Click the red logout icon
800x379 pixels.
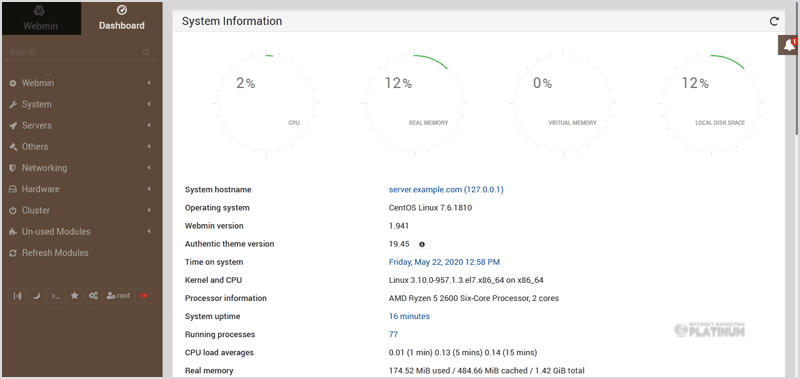[x=143, y=296]
